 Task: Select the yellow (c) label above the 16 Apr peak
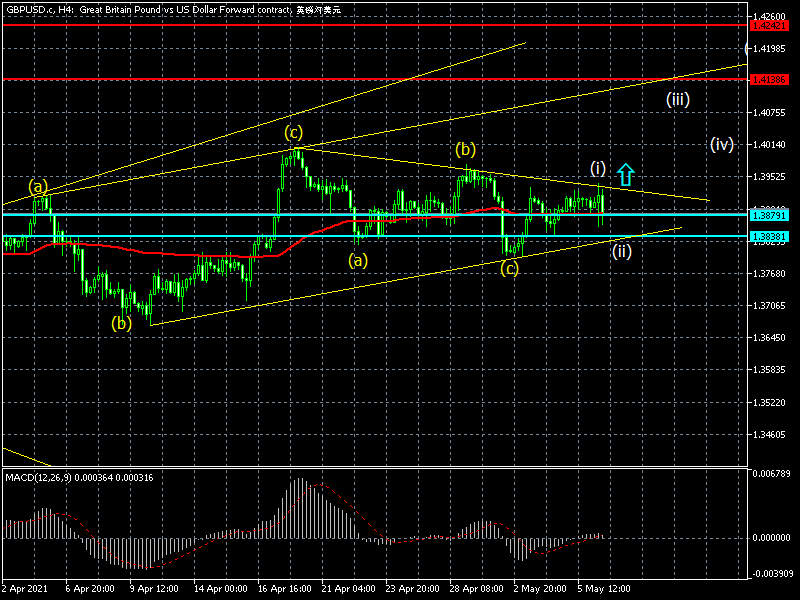pos(294,133)
